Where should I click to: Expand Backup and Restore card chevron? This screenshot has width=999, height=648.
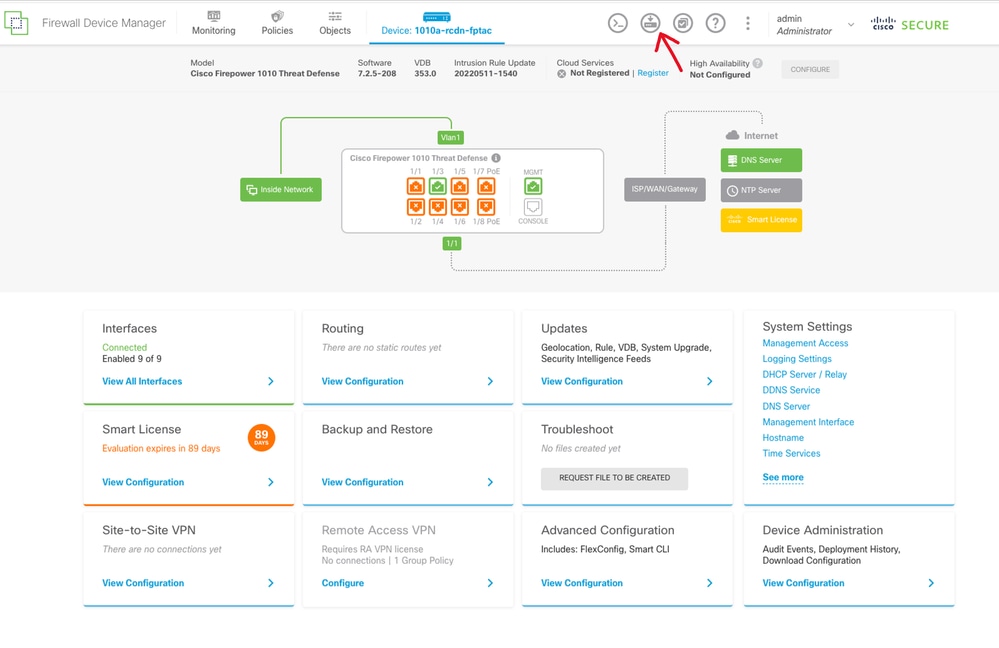[490, 482]
